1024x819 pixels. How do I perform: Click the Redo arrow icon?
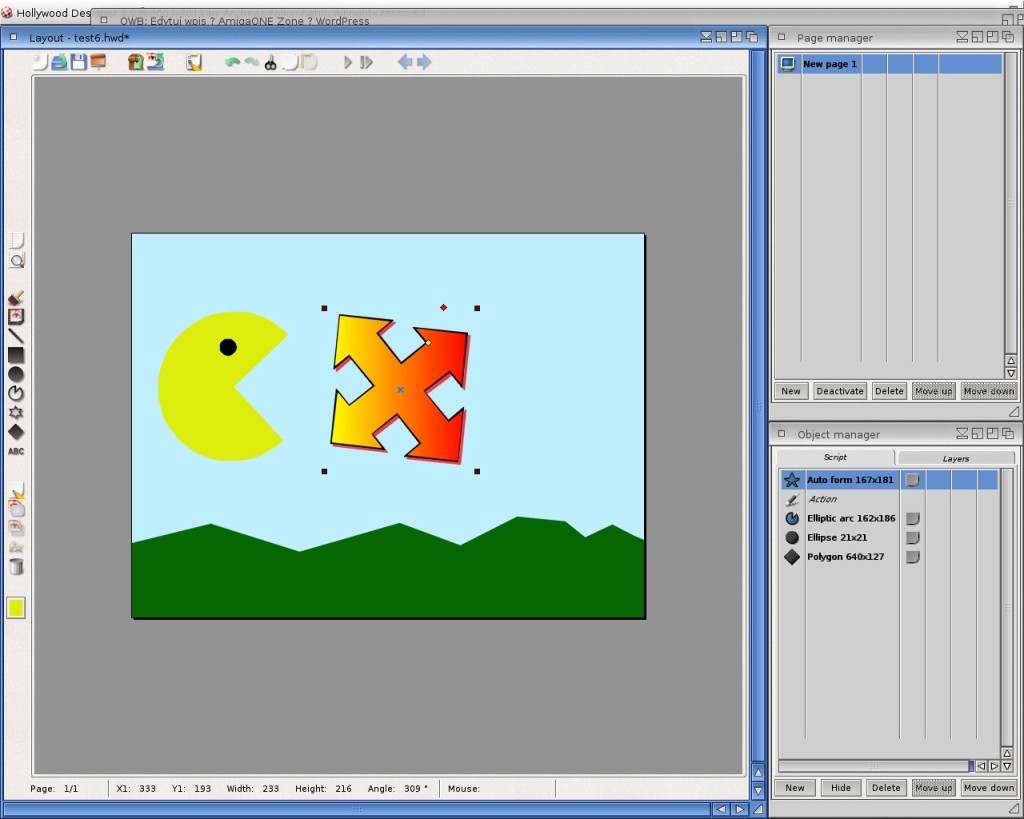(x=251, y=63)
